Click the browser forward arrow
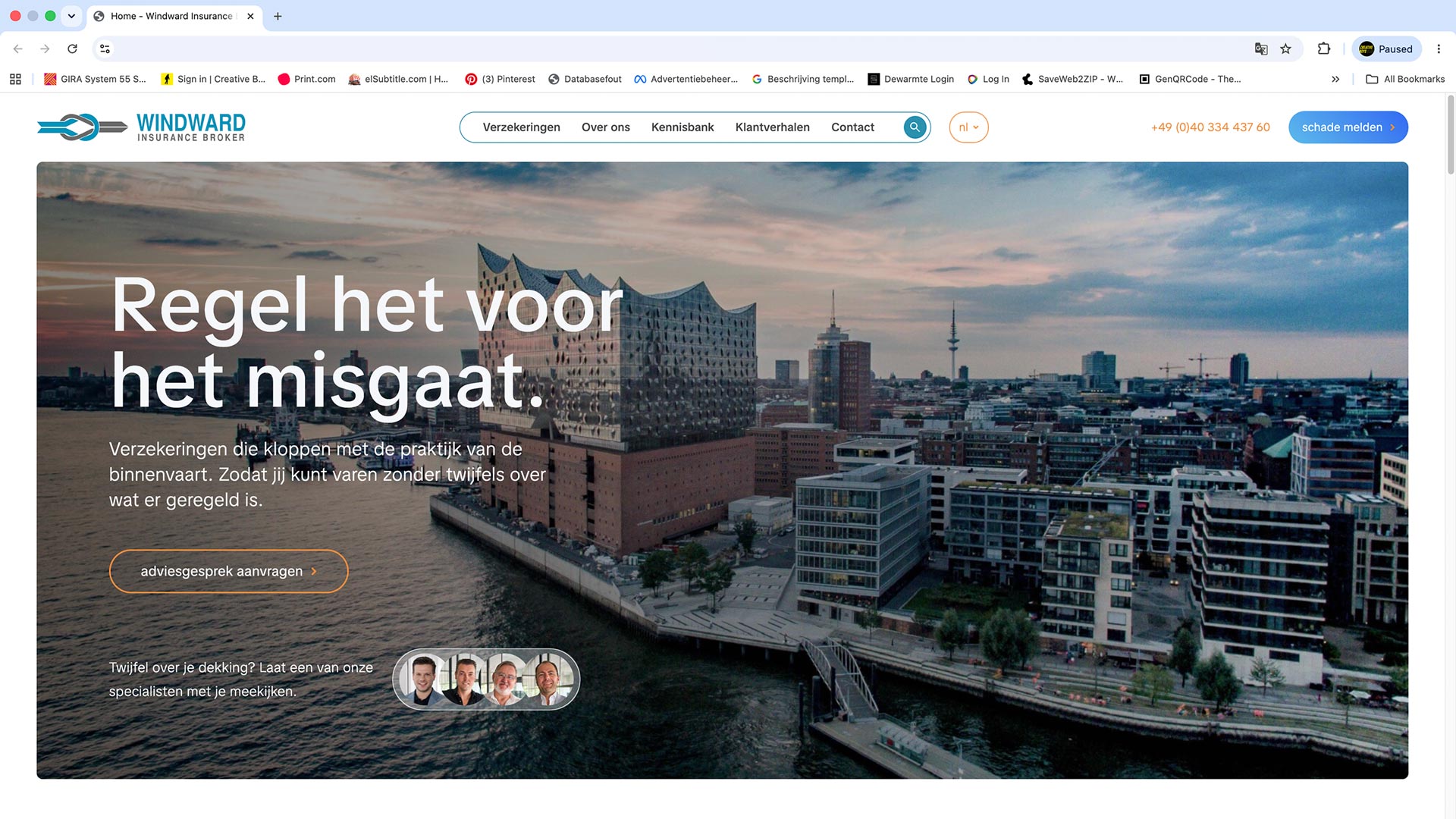Image resolution: width=1456 pixels, height=819 pixels. click(x=45, y=49)
